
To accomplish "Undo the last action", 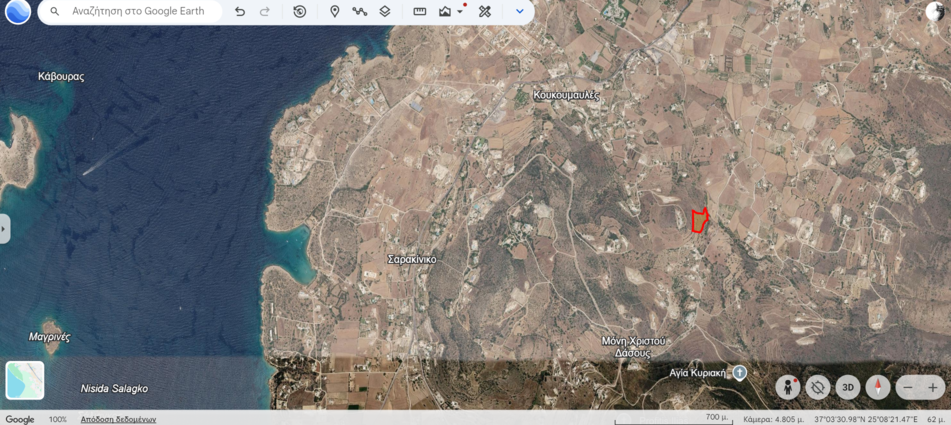I will (x=240, y=12).
